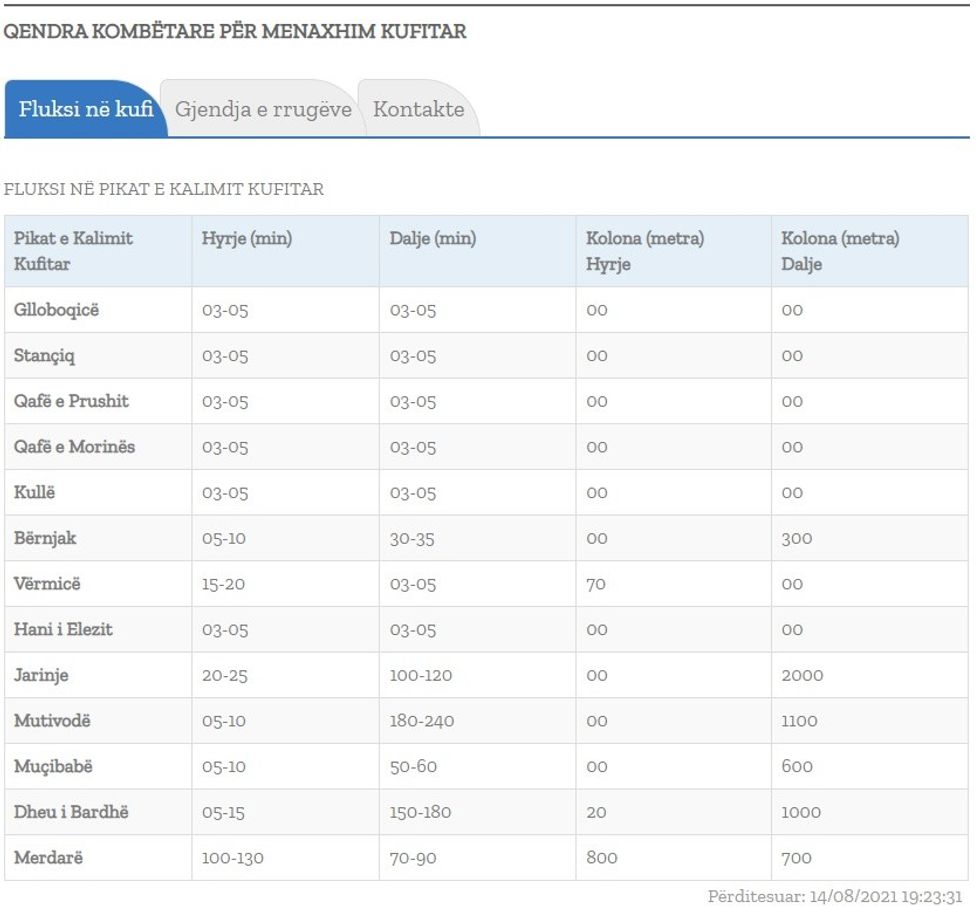Viewport: 980px width, 906px height.
Task: Click Mutivodë exit time 180-240
Action: (x=422, y=721)
